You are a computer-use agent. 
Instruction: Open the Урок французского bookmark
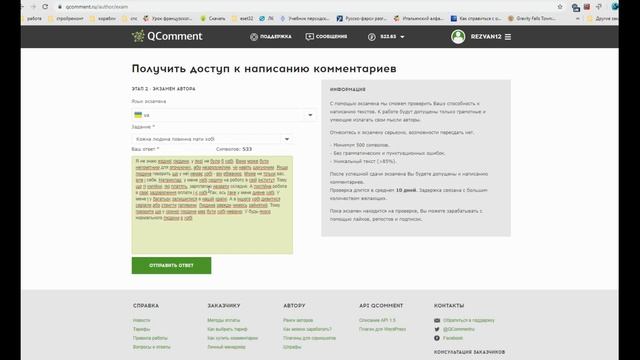[168, 18]
